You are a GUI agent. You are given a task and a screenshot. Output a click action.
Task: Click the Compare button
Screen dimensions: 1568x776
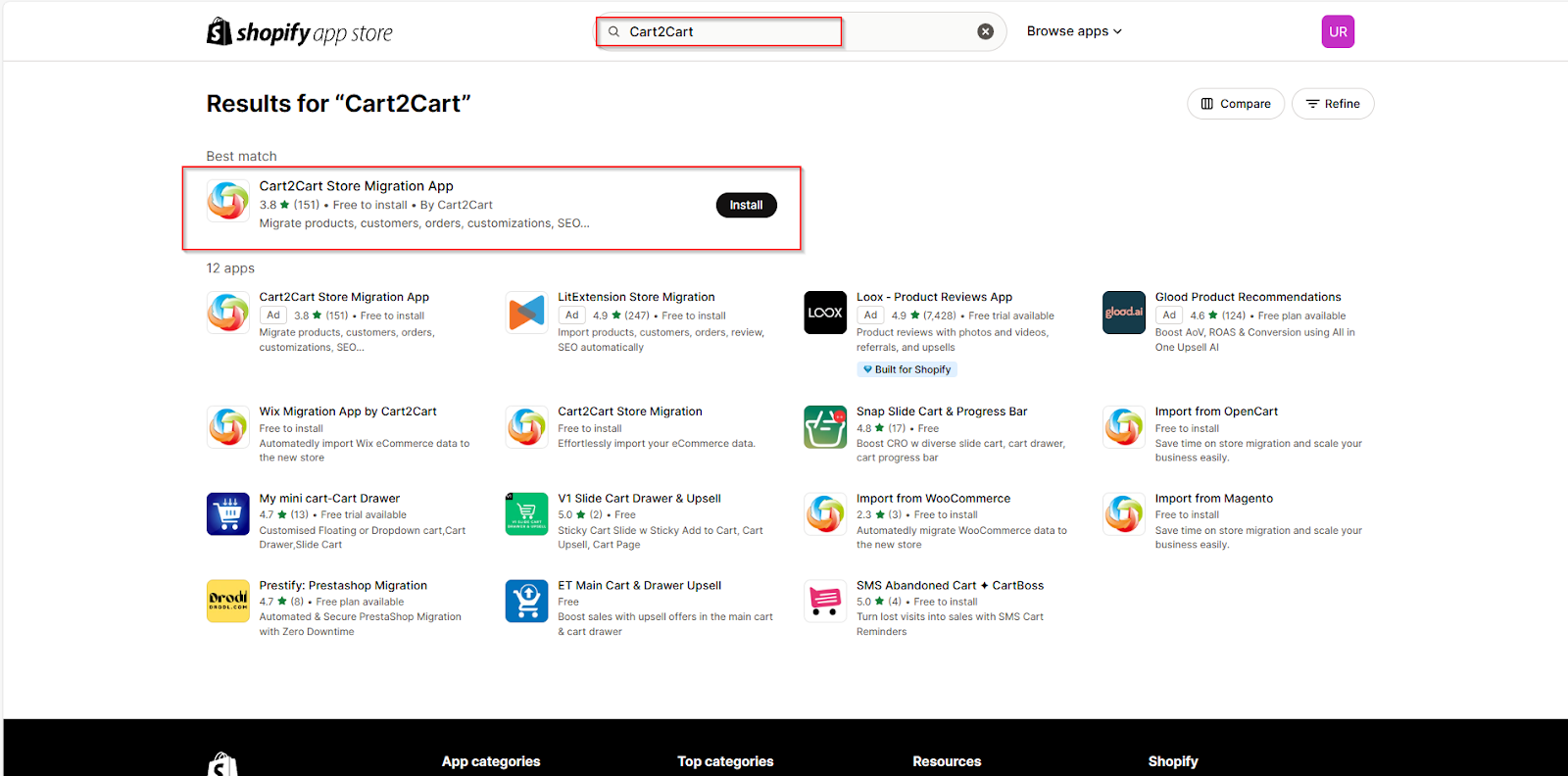1236,104
